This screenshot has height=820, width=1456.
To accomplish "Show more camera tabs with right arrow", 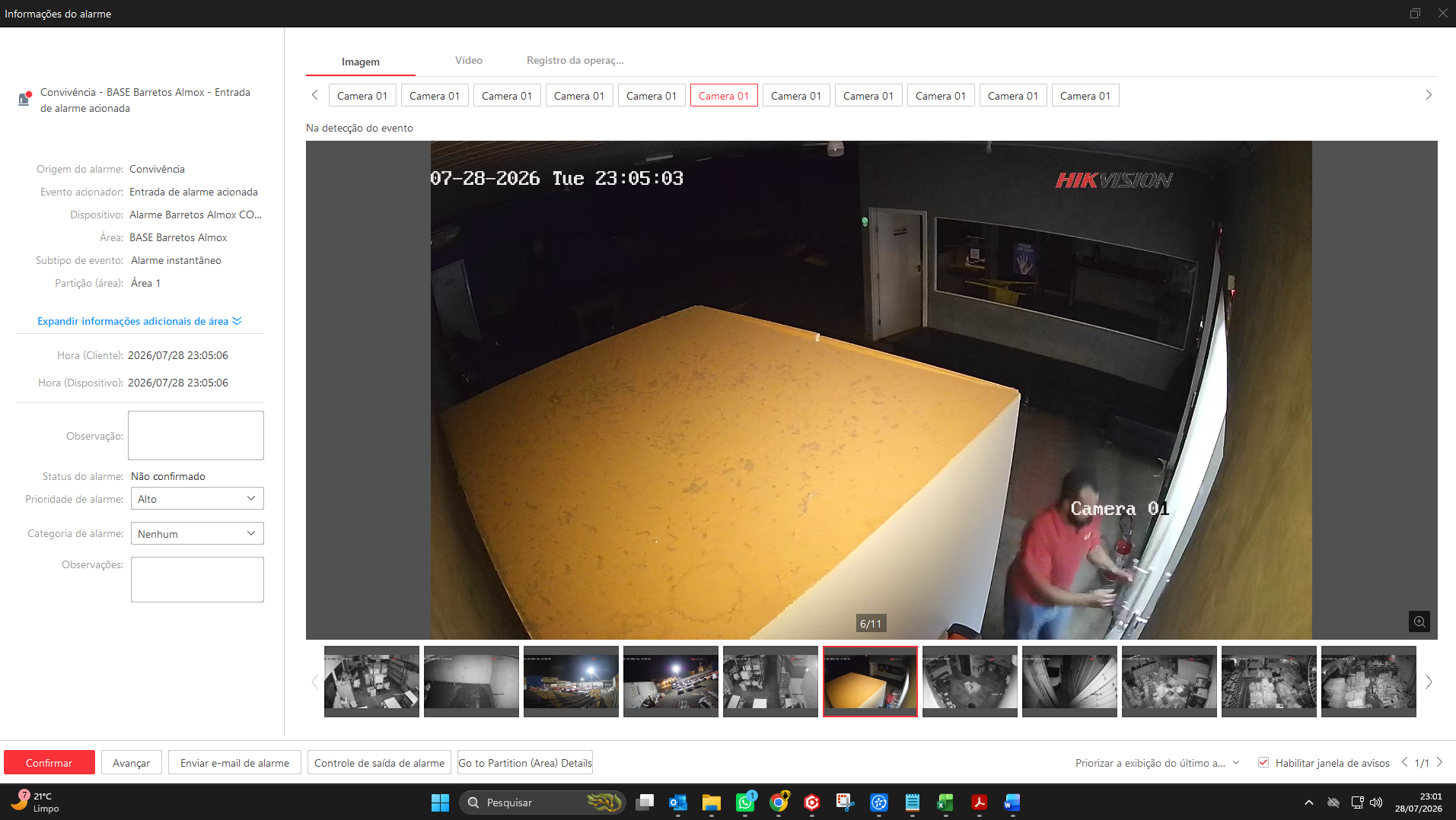I will tap(1429, 95).
